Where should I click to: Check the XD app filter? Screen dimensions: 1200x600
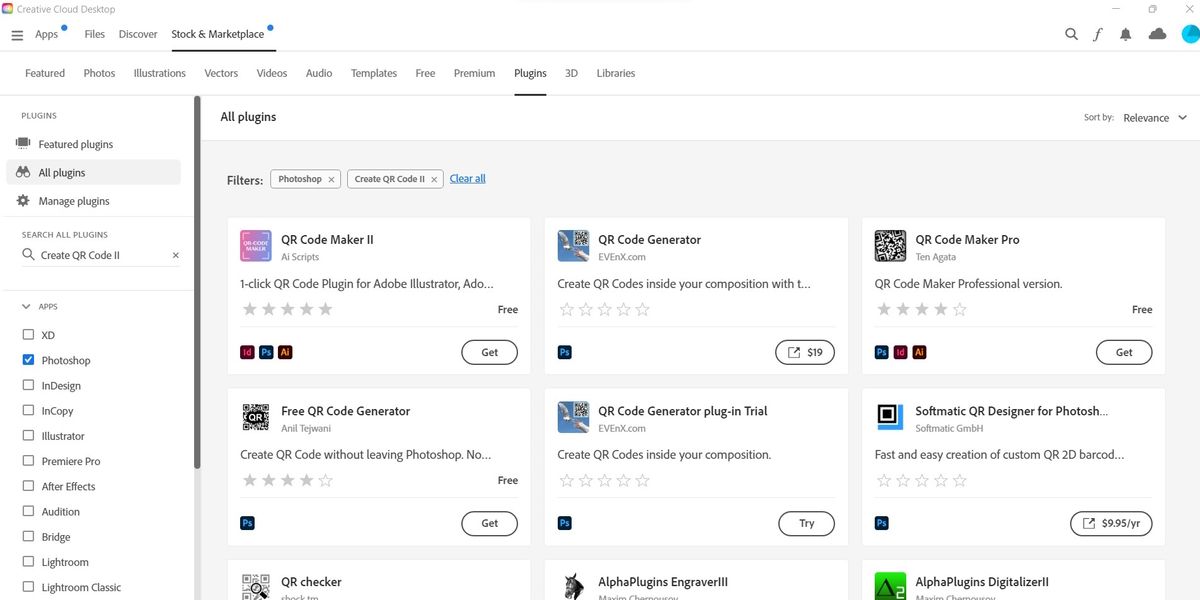click(x=28, y=335)
